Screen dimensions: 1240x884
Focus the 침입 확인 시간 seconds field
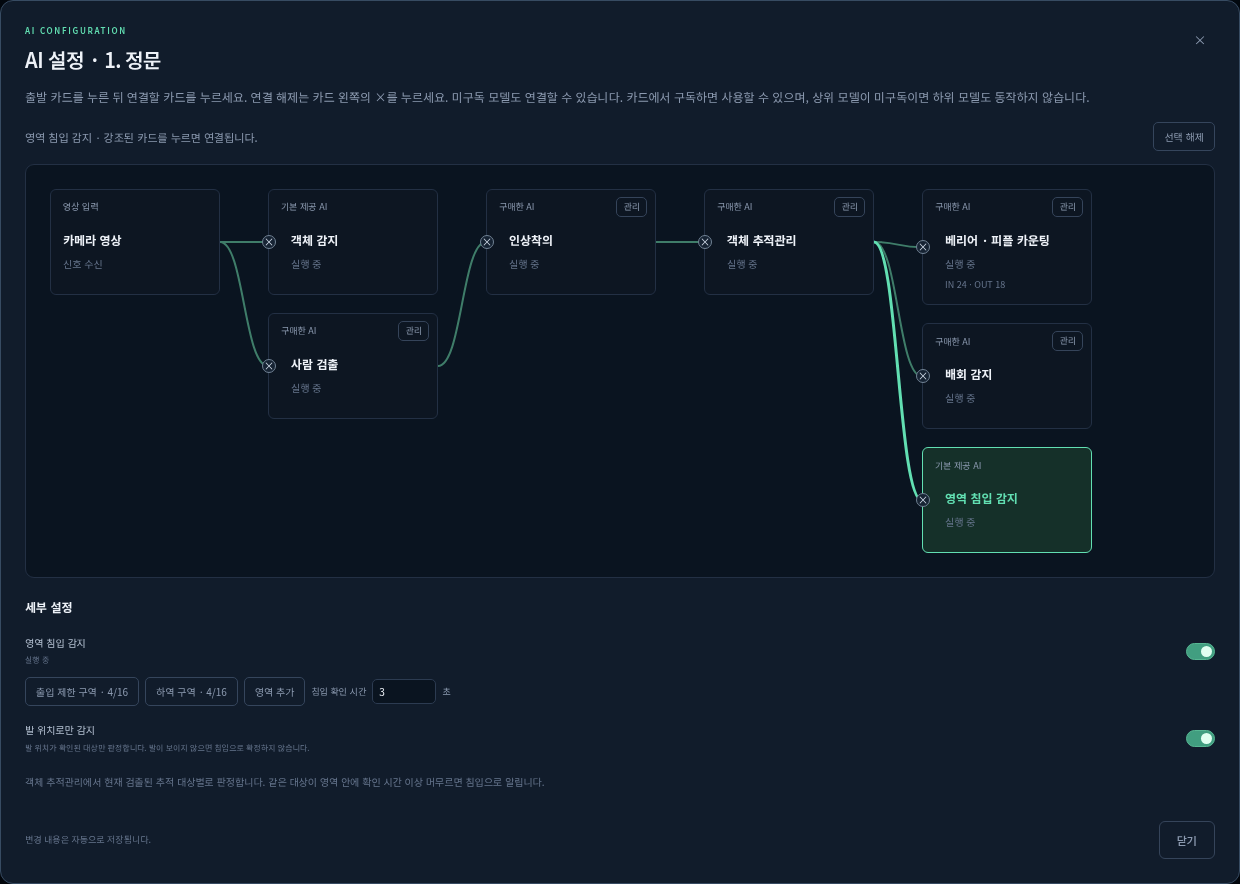(x=404, y=692)
